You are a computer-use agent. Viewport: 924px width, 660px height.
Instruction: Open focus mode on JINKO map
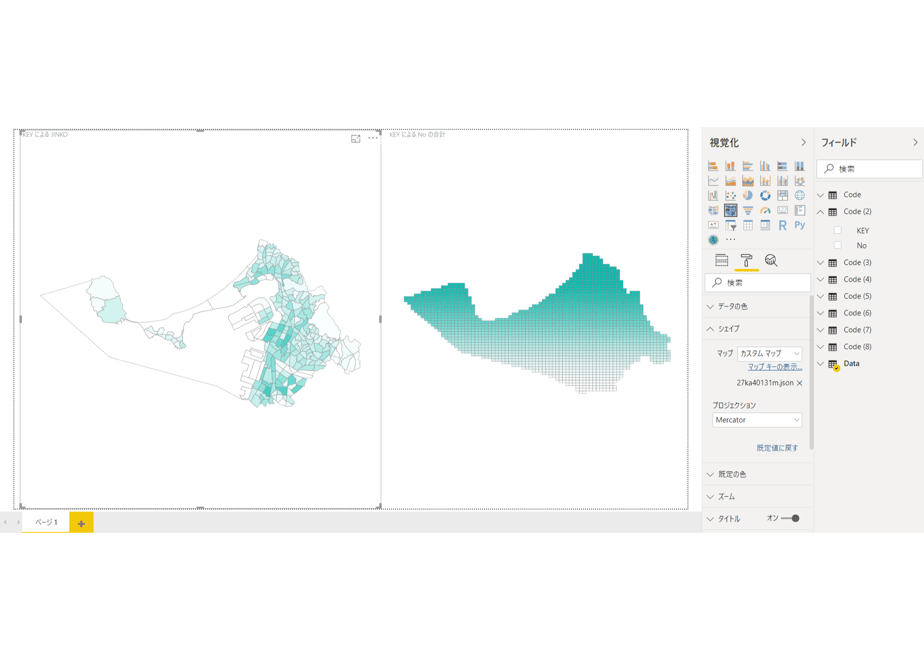coord(355,138)
